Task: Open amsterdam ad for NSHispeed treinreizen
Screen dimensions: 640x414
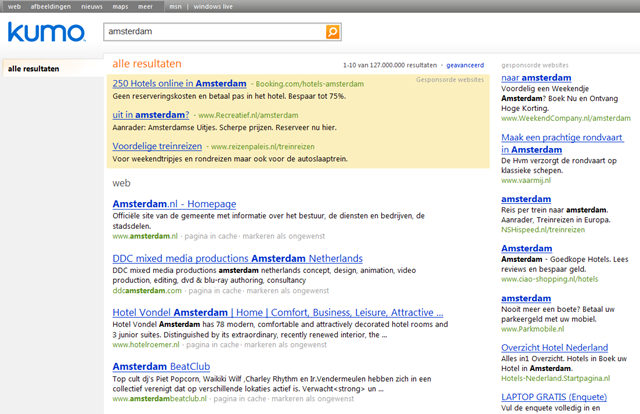Action: 526,199
